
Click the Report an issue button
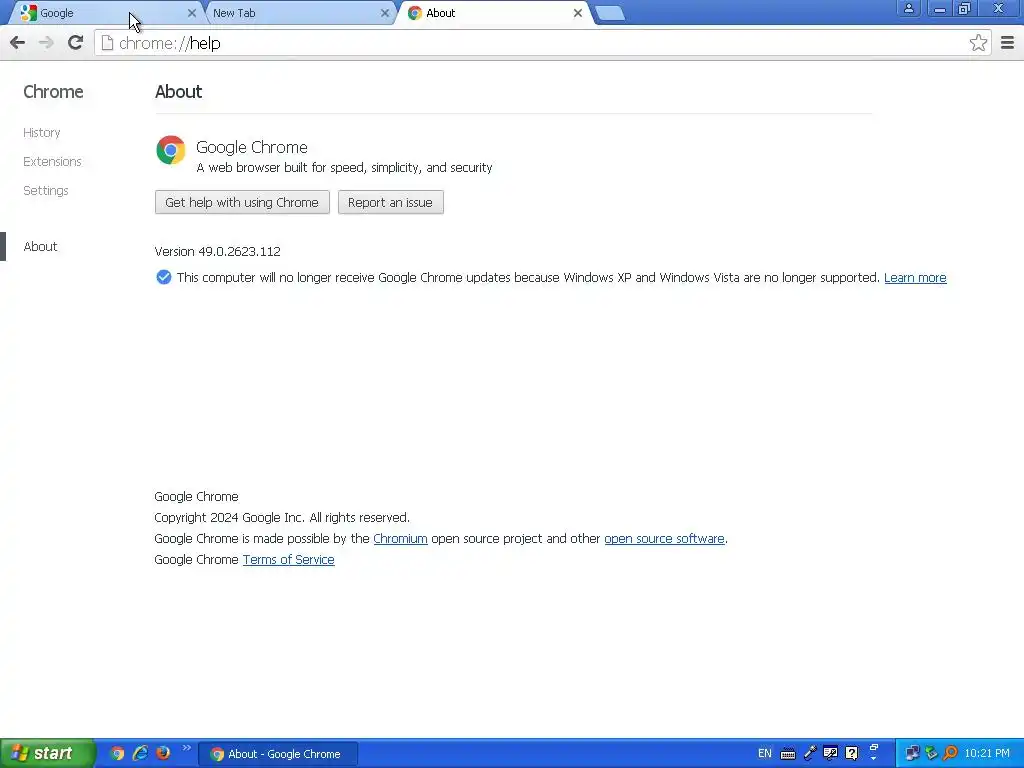click(391, 202)
